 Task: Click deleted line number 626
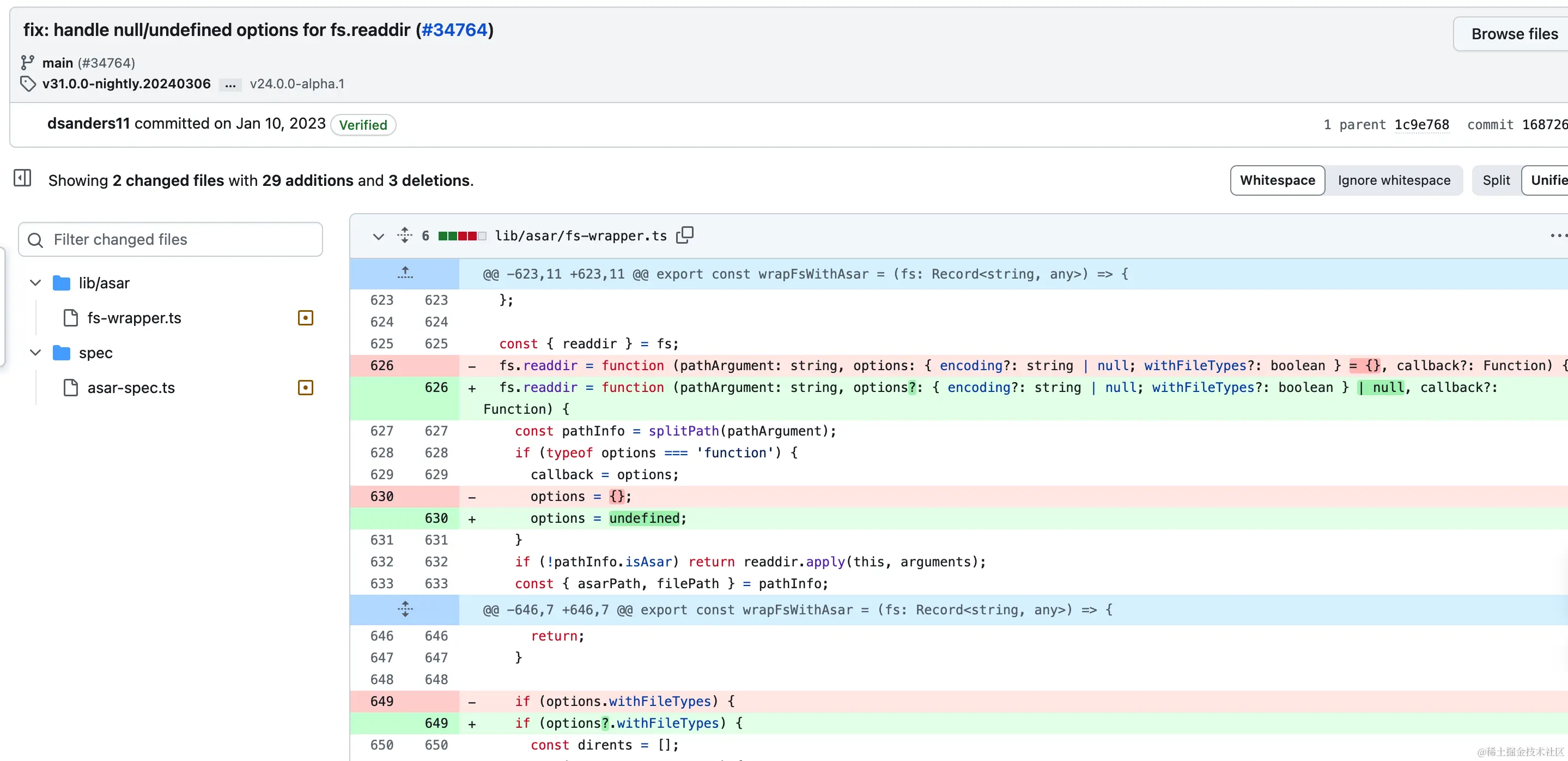pos(382,366)
